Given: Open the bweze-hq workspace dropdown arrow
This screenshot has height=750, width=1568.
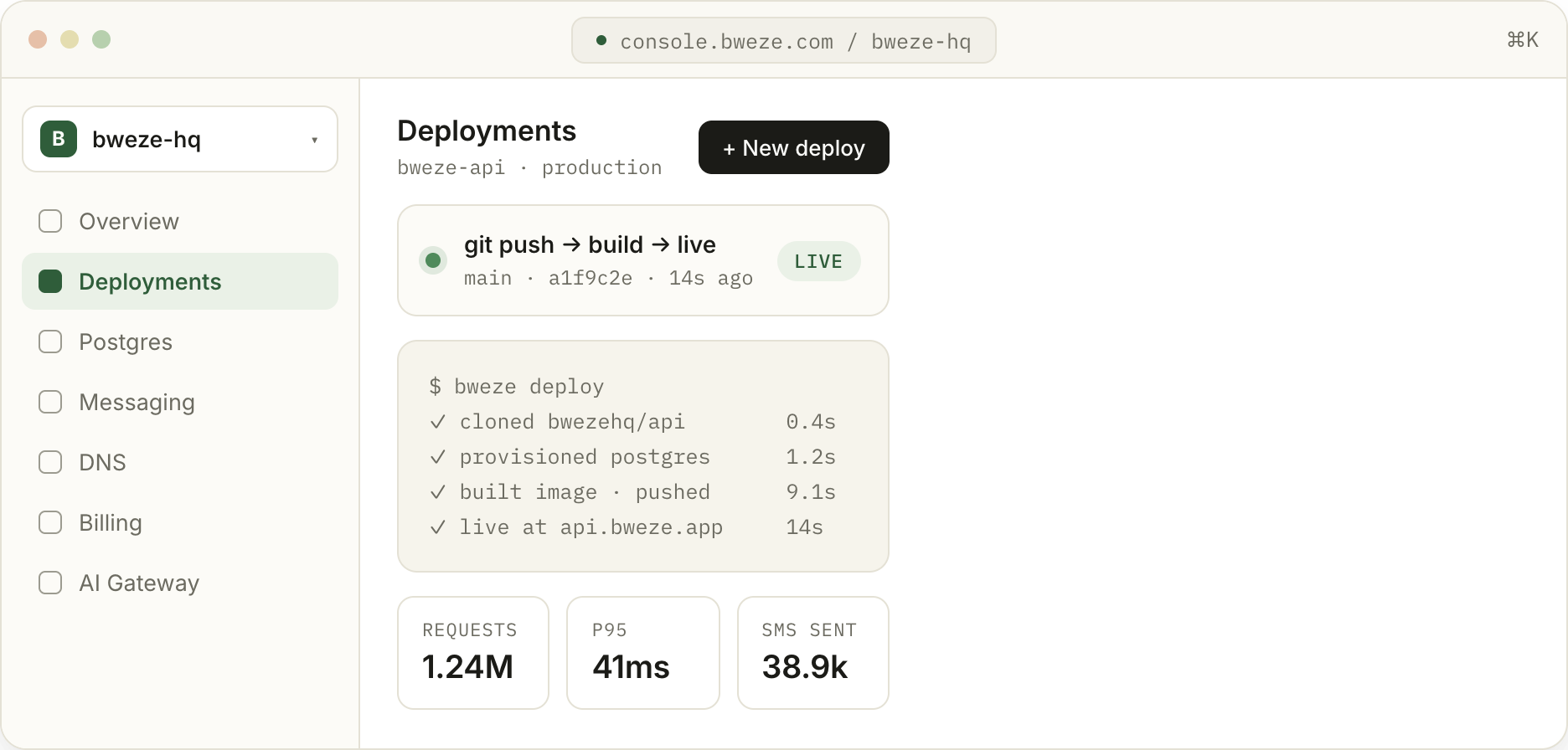Looking at the screenshot, I should click(x=314, y=140).
